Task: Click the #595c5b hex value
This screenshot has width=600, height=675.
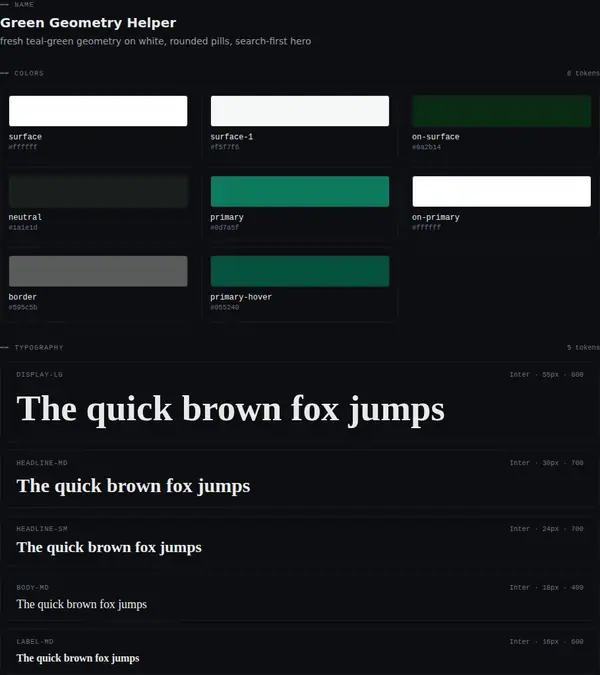Action: pos(23,307)
